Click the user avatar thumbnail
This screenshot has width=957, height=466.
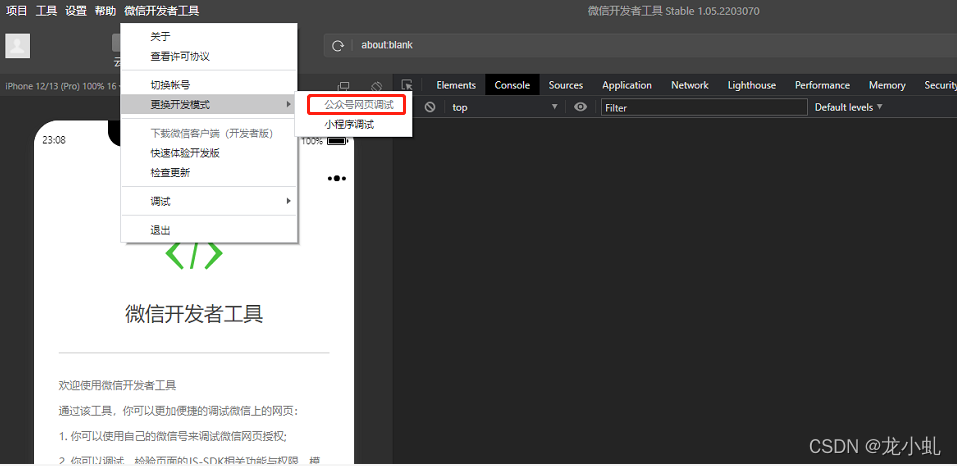pos(18,46)
